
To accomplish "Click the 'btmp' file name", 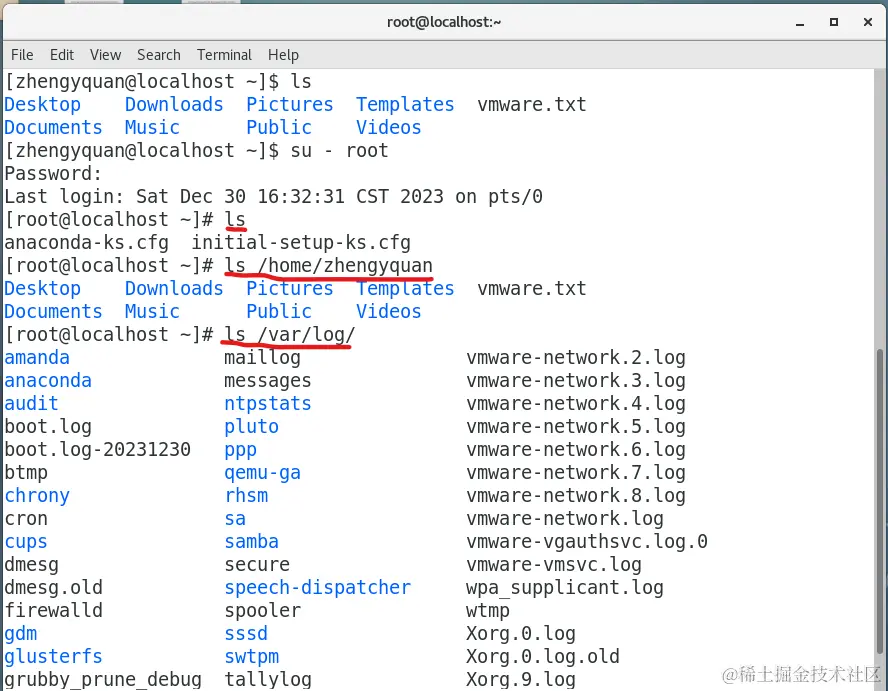I will tap(26, 473).
